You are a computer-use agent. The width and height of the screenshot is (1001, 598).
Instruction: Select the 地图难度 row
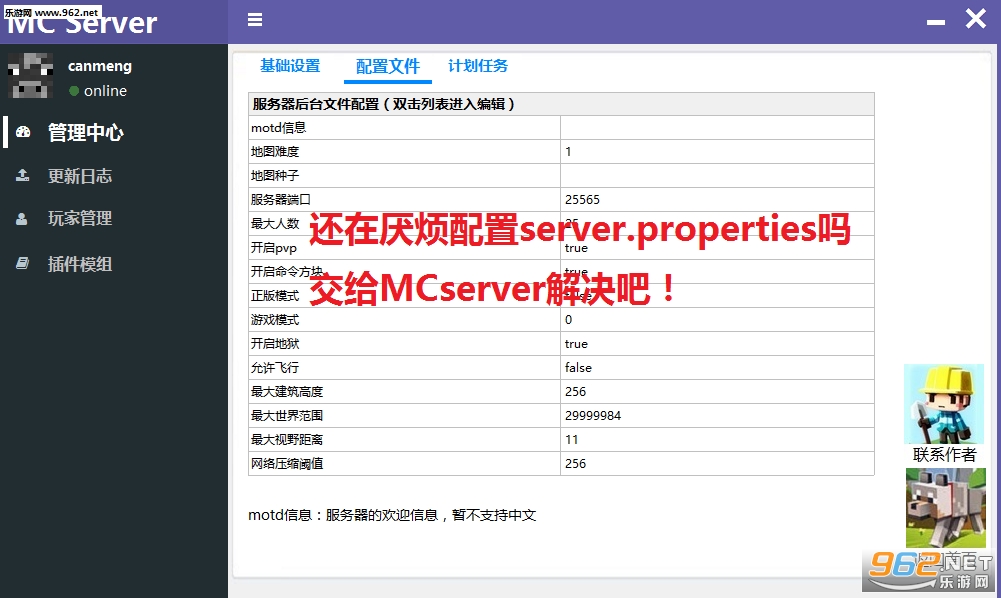(x=561, y=152)
